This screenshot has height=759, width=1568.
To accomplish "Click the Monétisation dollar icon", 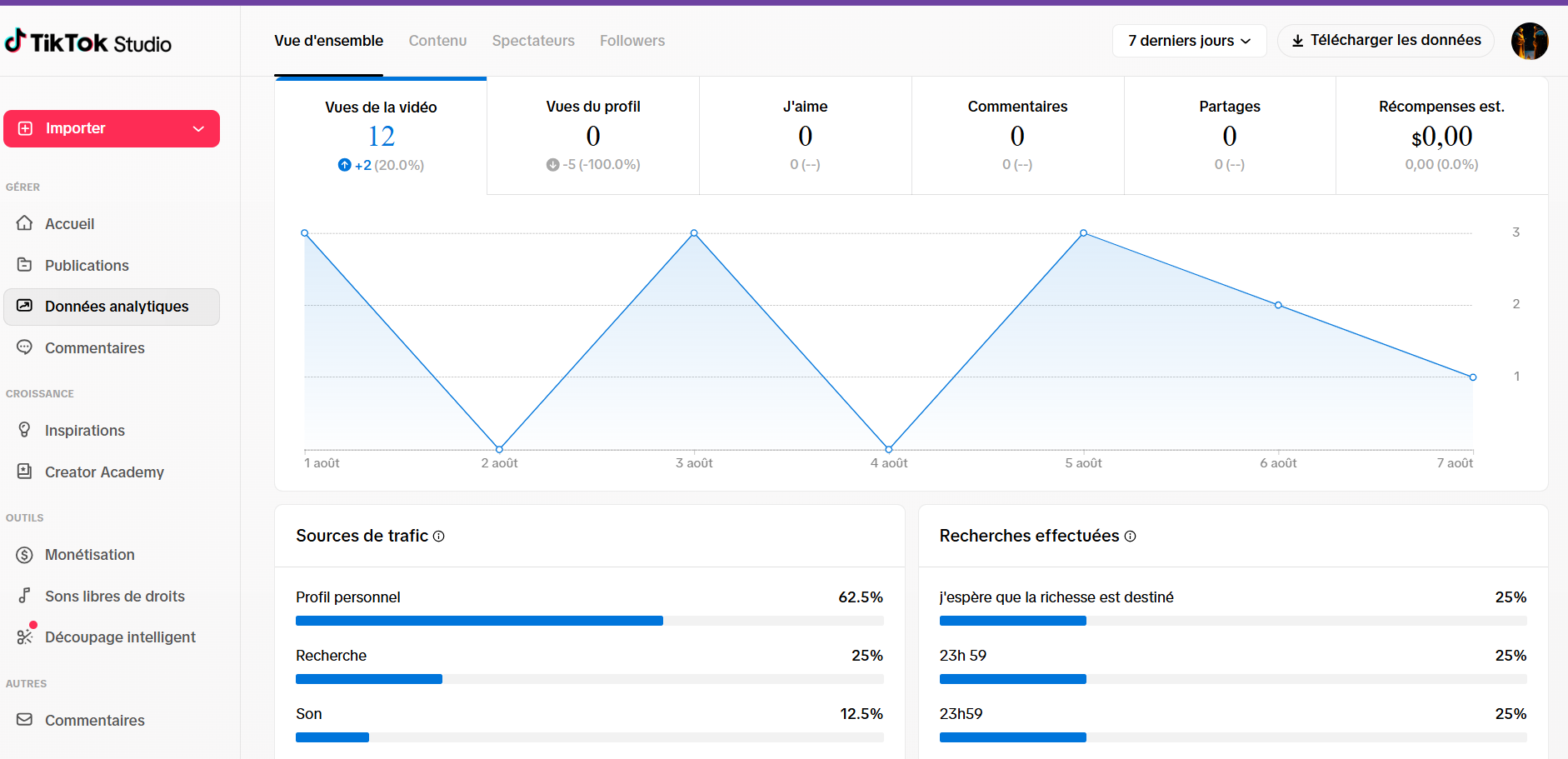I will coord(25,555).
